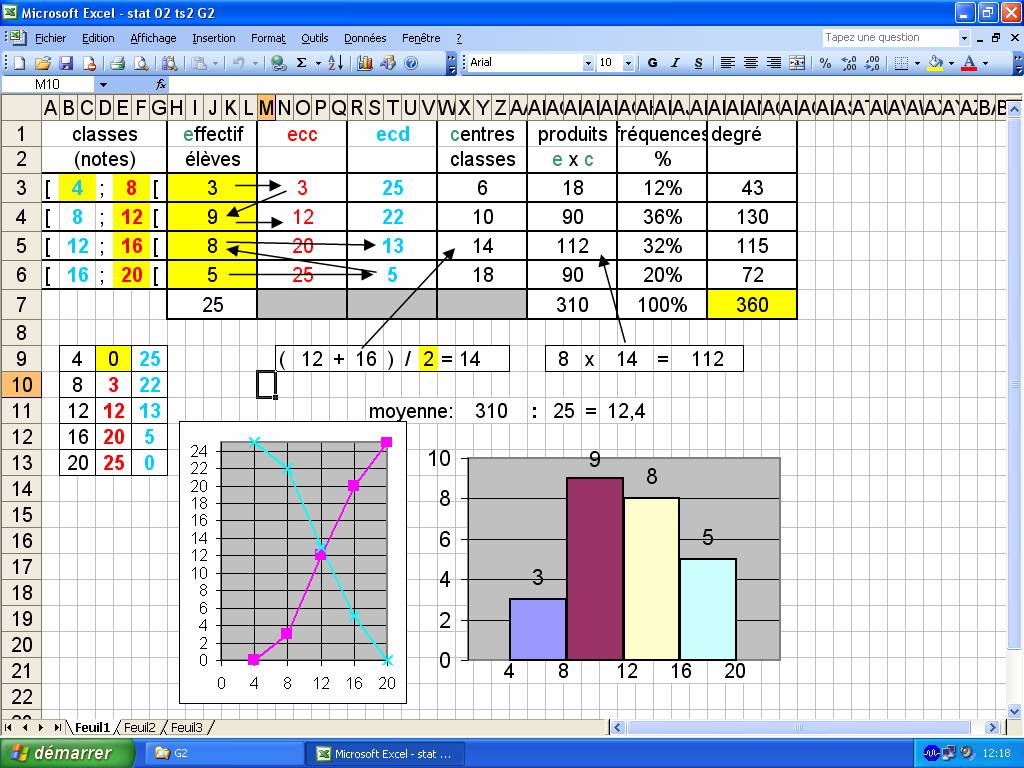Open the Format menu
The image size is (1024, 768).
coord(268,38)
